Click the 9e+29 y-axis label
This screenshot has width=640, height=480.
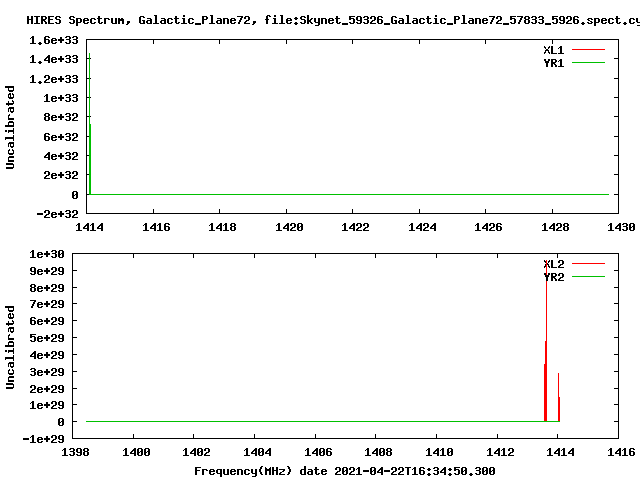(x=47, y=271)
